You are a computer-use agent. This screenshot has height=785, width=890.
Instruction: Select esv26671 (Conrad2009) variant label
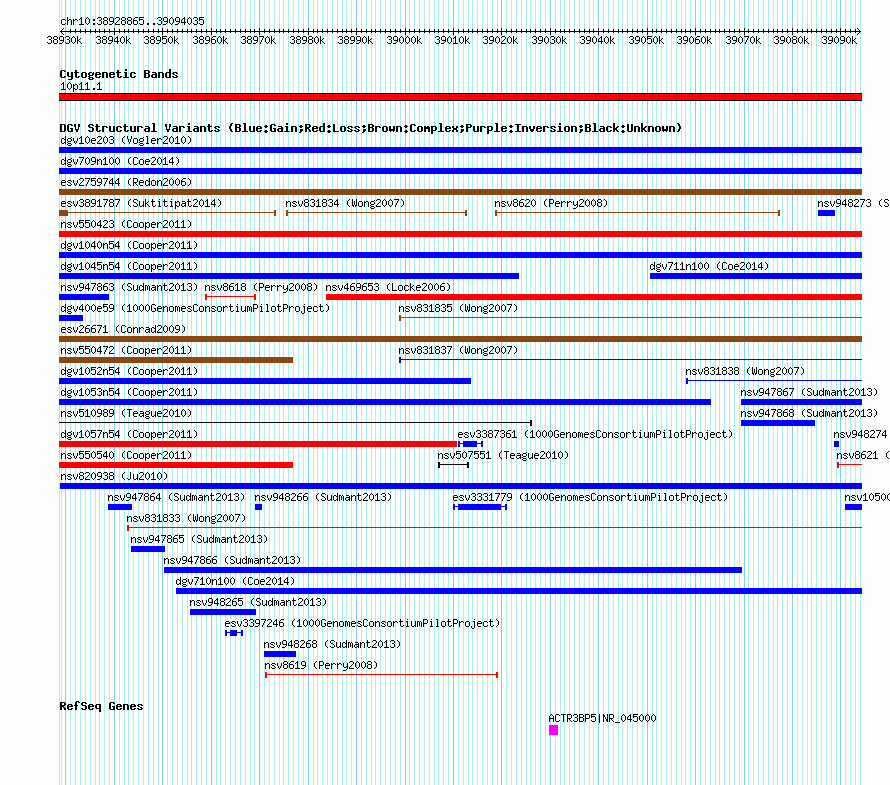tap(123, 329)
